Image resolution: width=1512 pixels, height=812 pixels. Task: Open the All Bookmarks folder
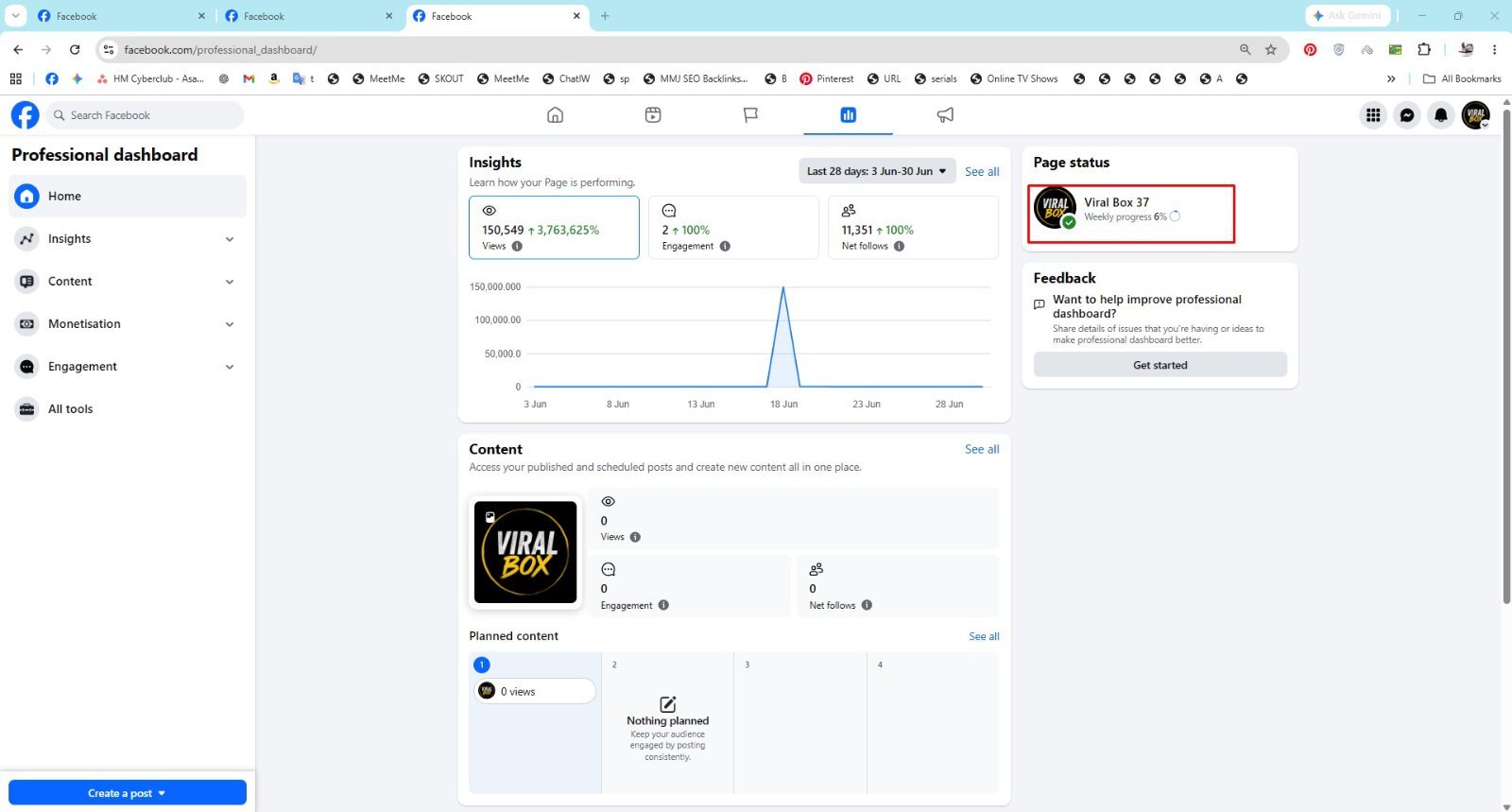(x=1462, y=78)
